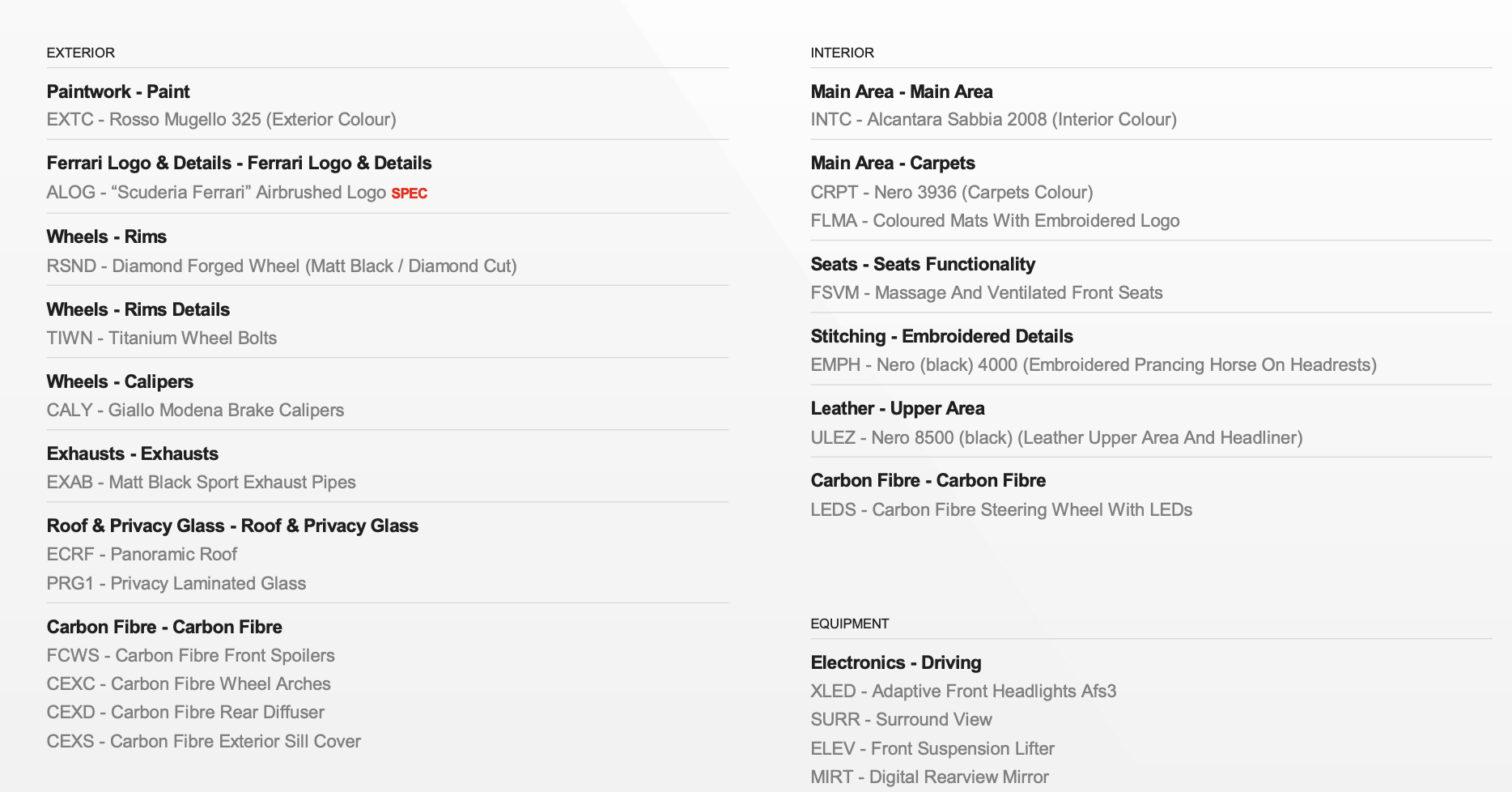Click Digital Rearview Mirror option
The image size is (1512, 792).
[930, 777]
